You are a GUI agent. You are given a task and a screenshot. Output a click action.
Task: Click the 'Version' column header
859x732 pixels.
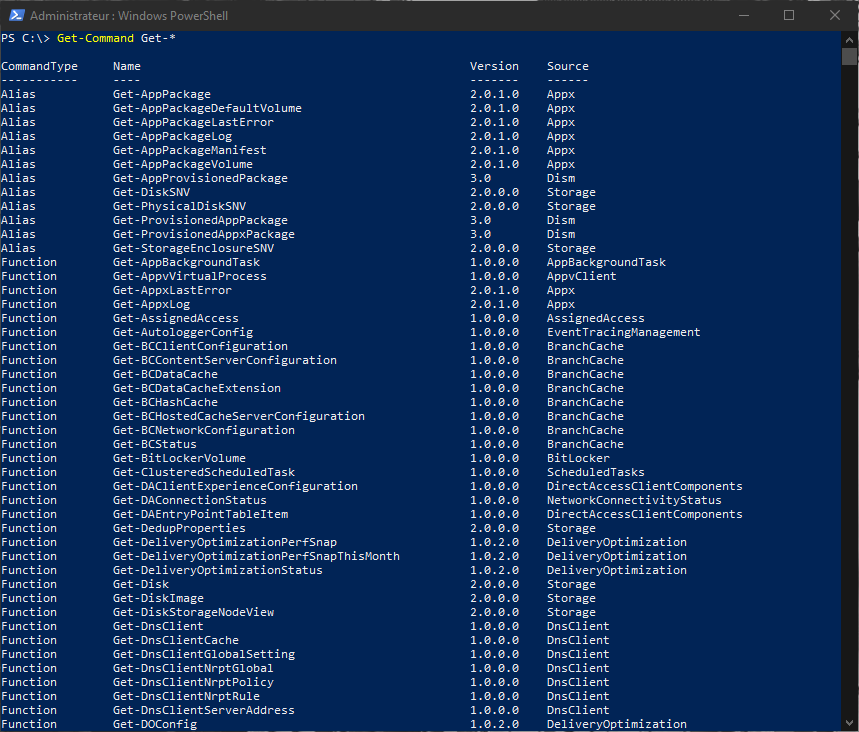click(x=494, y=66)
